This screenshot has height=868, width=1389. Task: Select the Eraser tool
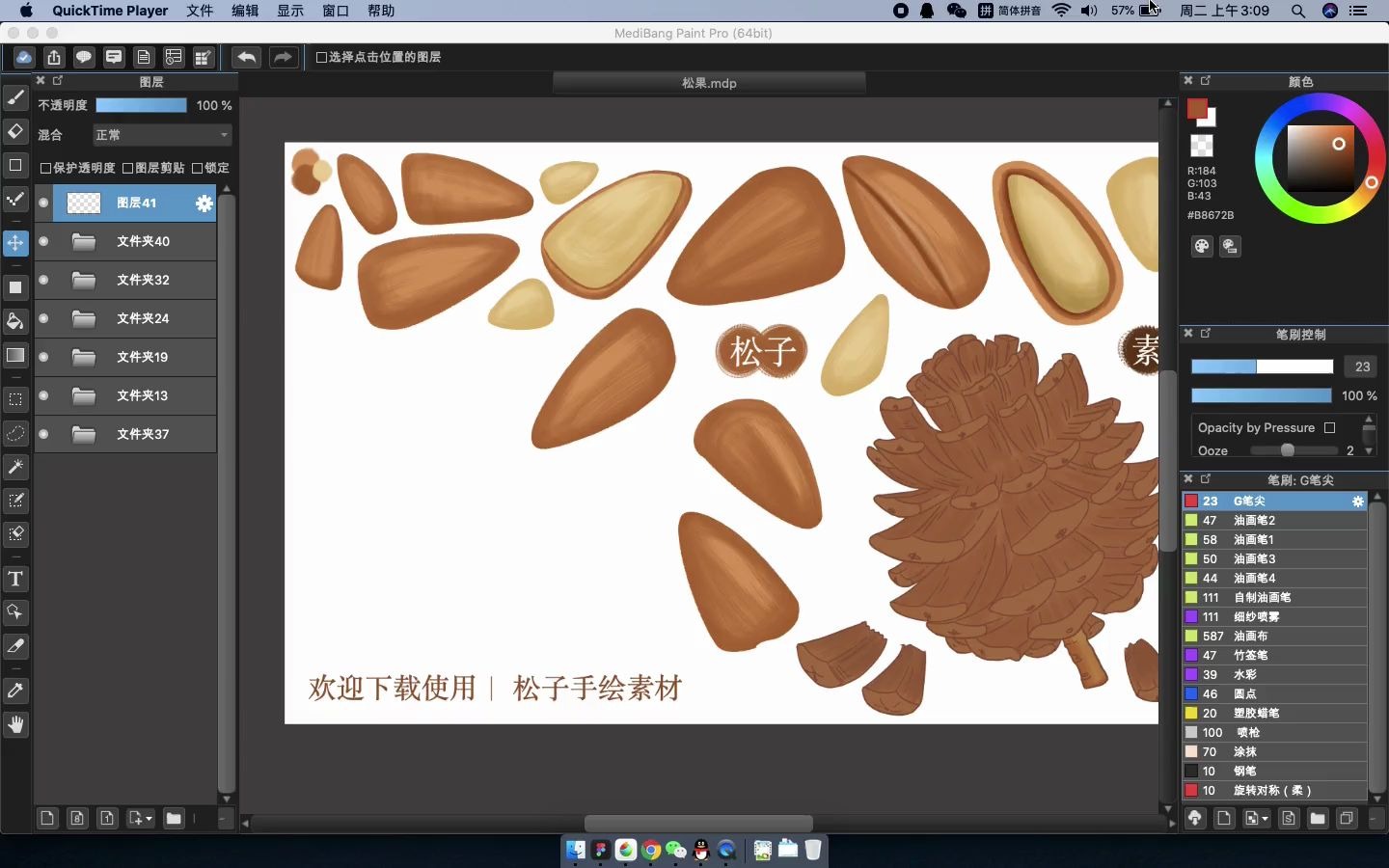tap(15, 130)
